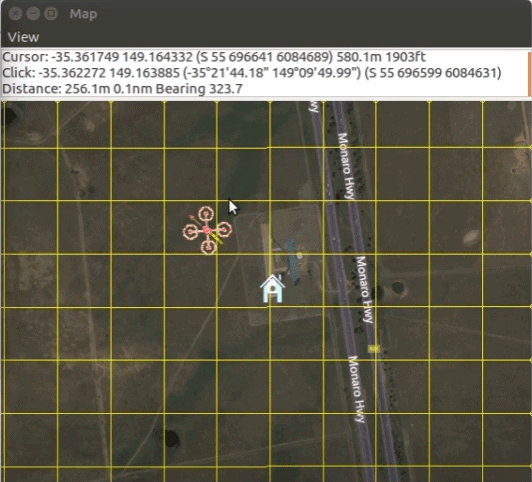Click the Map window title text
The width and height of the screenshot is (532, 482).
pos(83,14)
